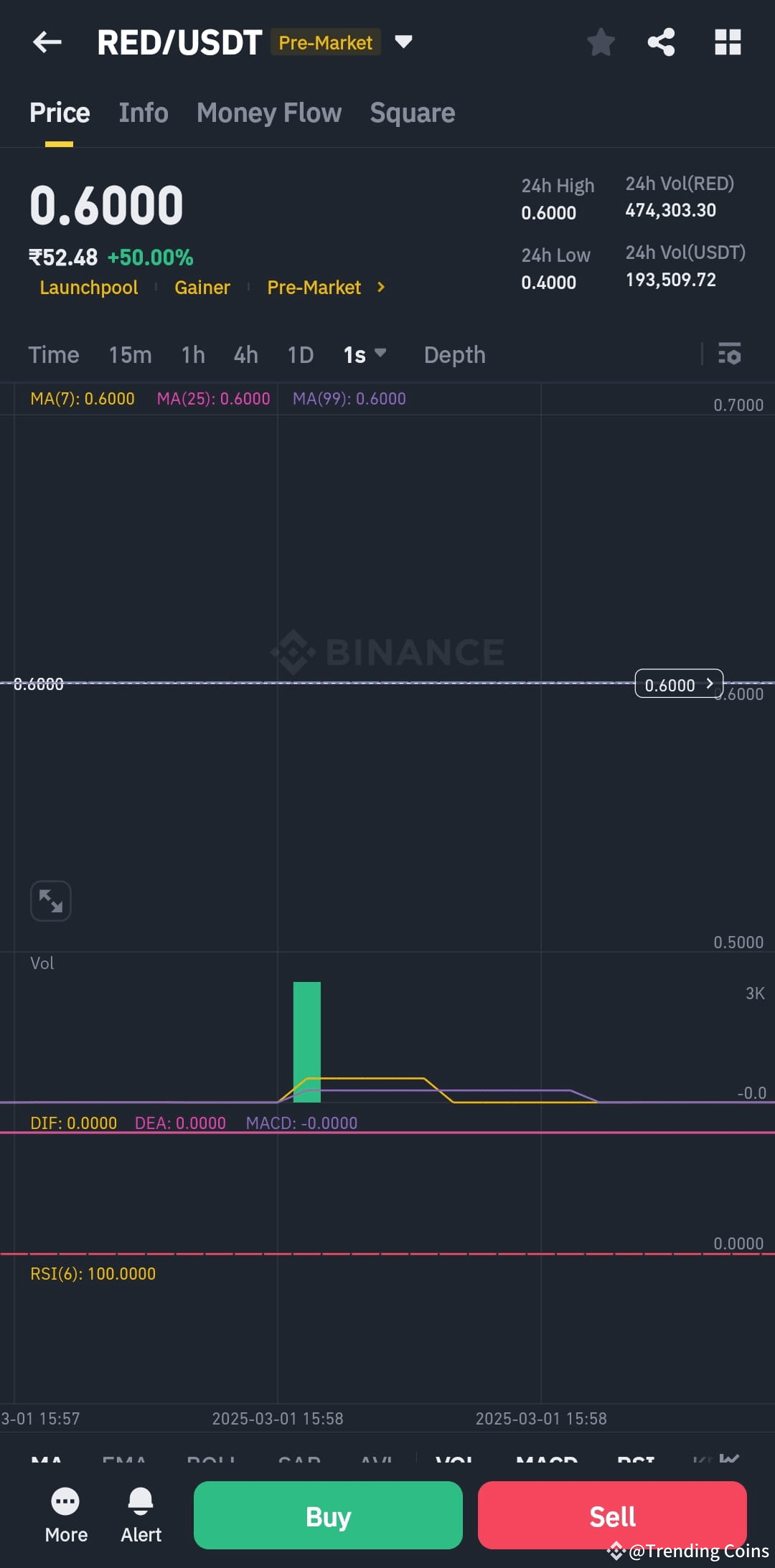Select the Time chart interval
Viewport: 775px width, 1568px height.
click(54, 354)
